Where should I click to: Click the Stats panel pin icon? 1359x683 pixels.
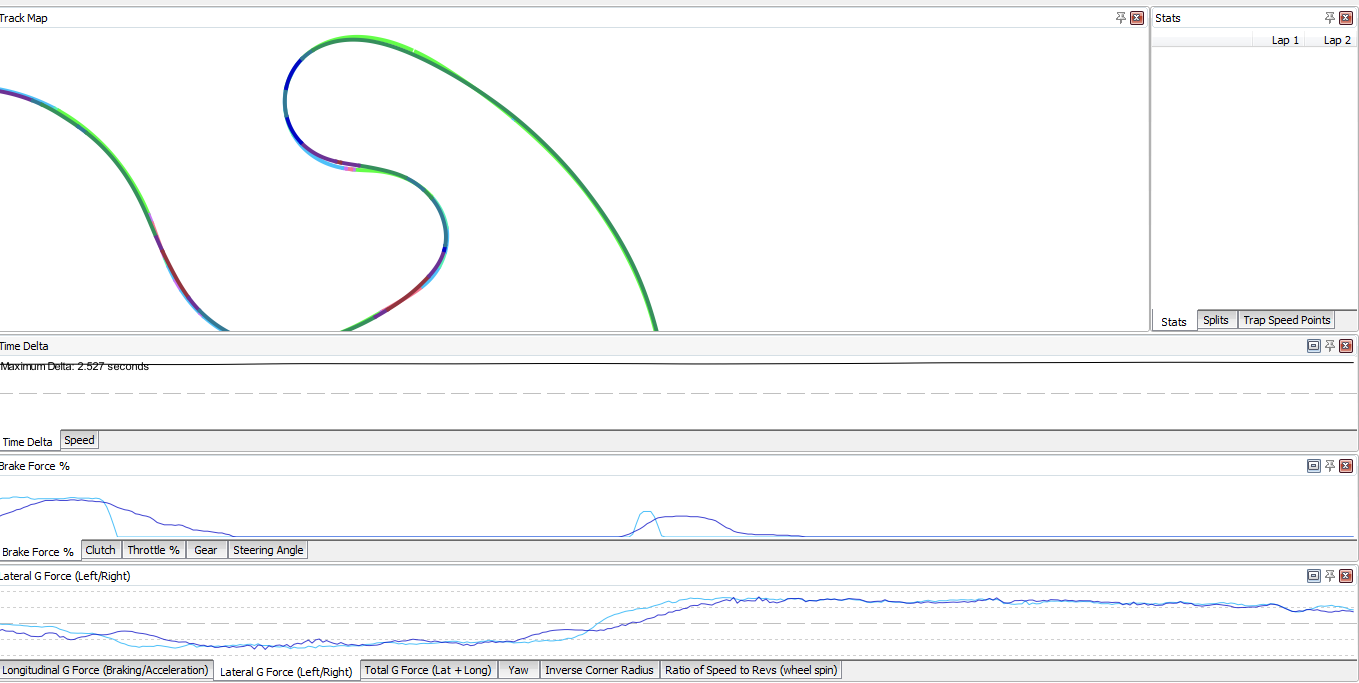1330,18
